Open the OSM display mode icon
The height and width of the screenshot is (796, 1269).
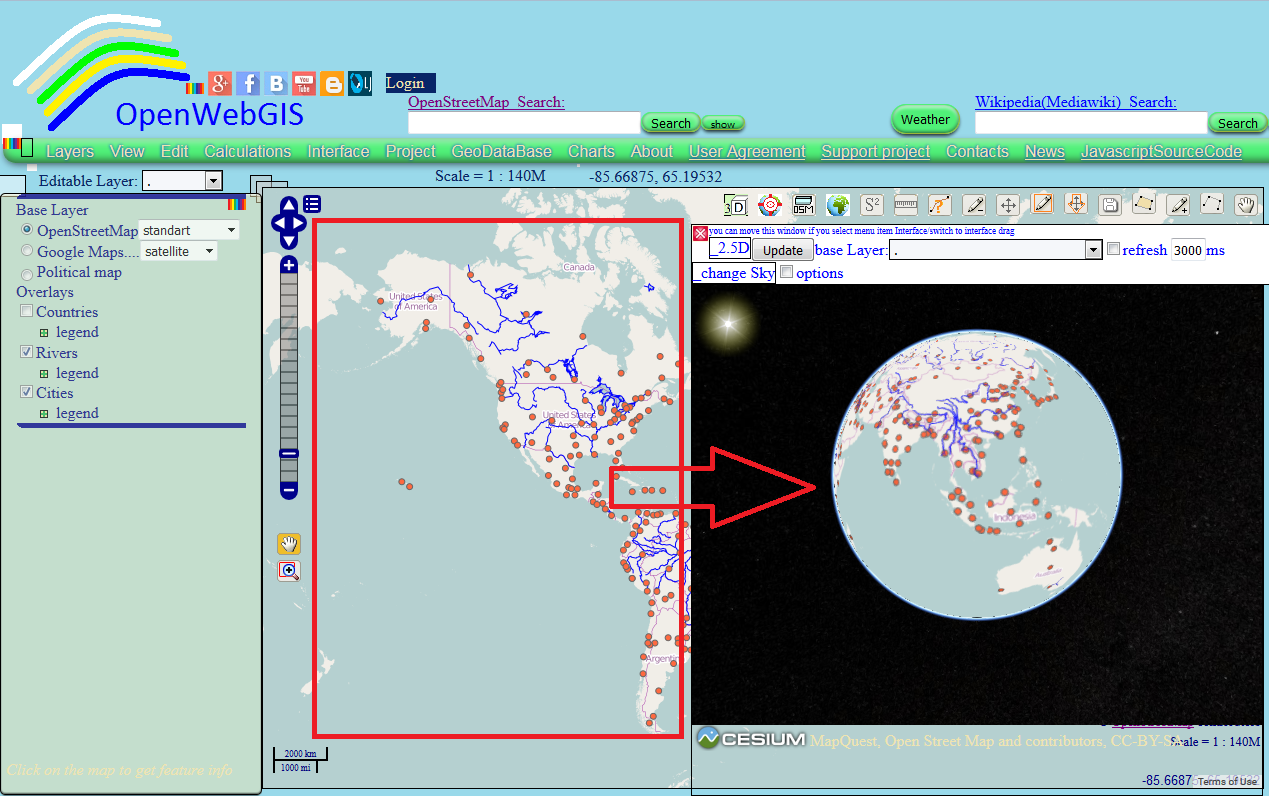[x=803, y=205]
